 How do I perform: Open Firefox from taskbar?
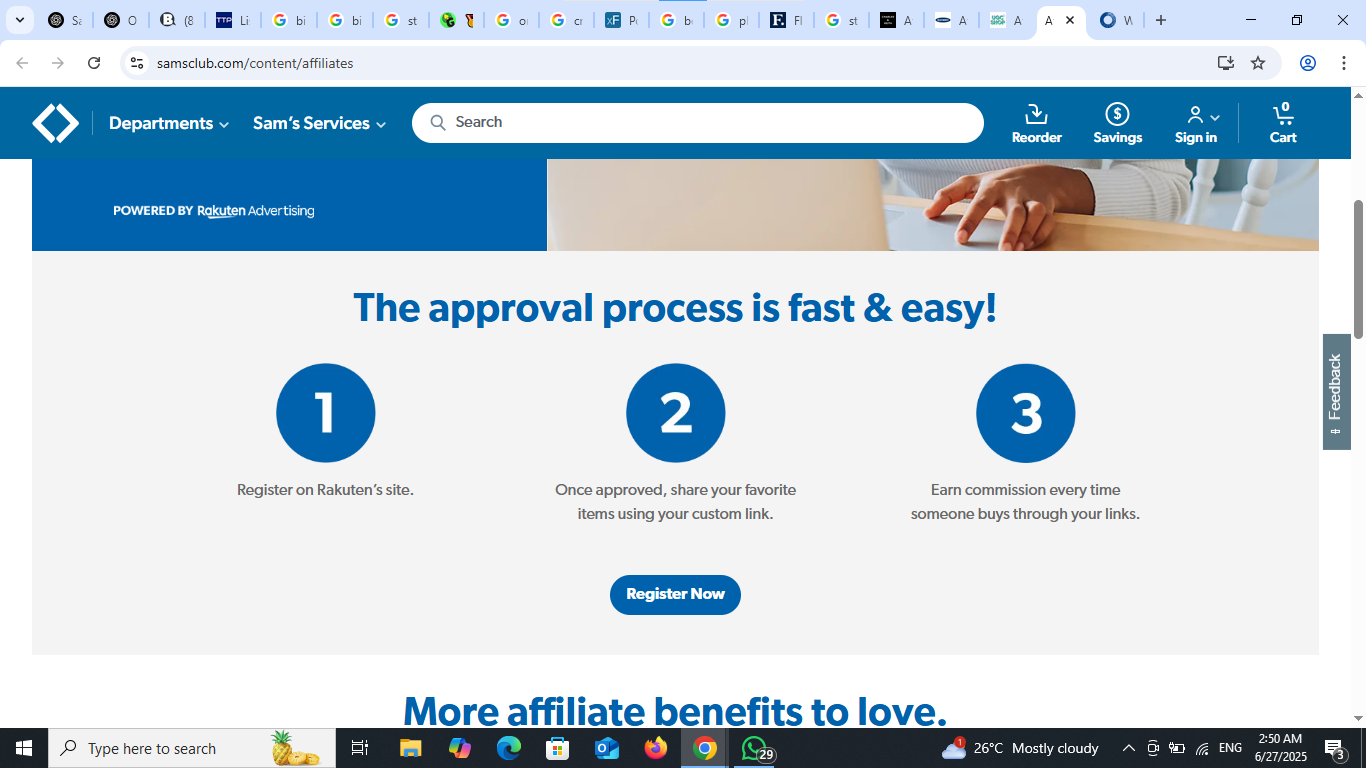pyautogui.click(x=656, y=748)
